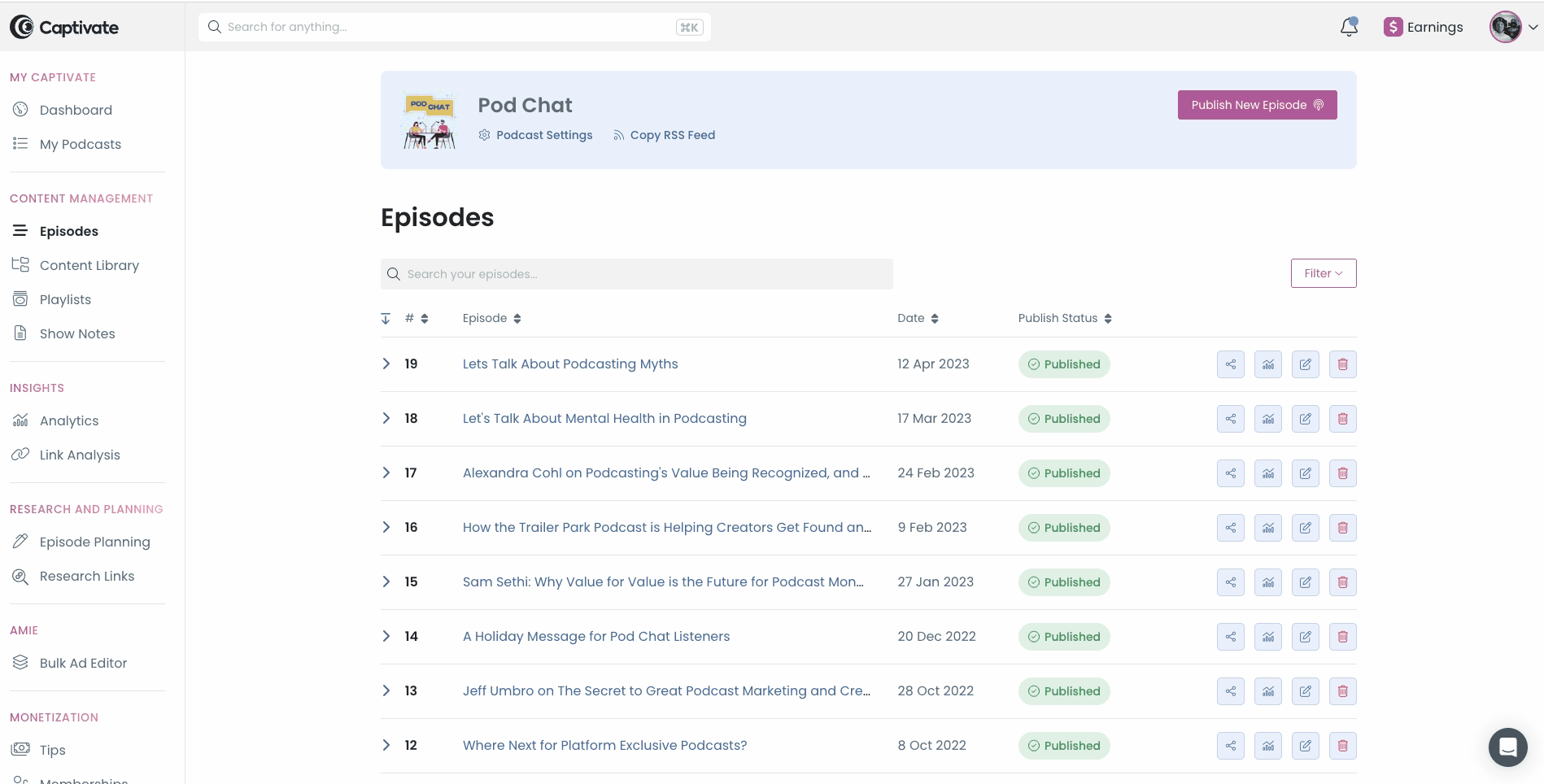Viewport: 1544px width, 784px height.
Task: Expand episode 19 row details
Action: (386, 364)
